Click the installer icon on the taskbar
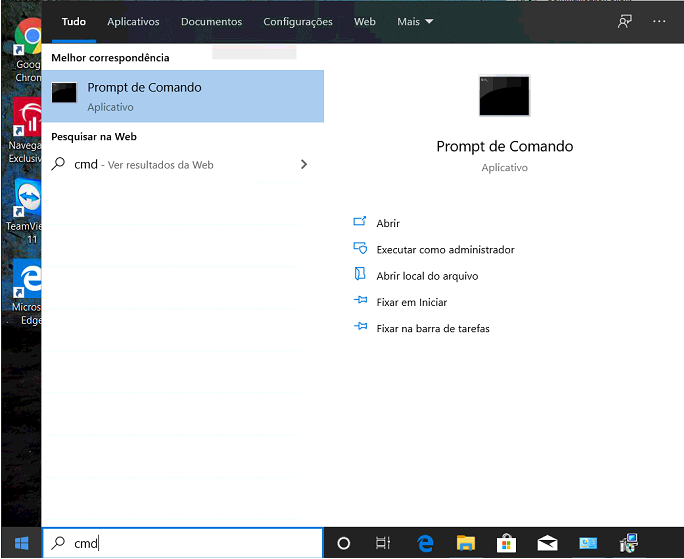Screen dimensions: 684x559 629,543
